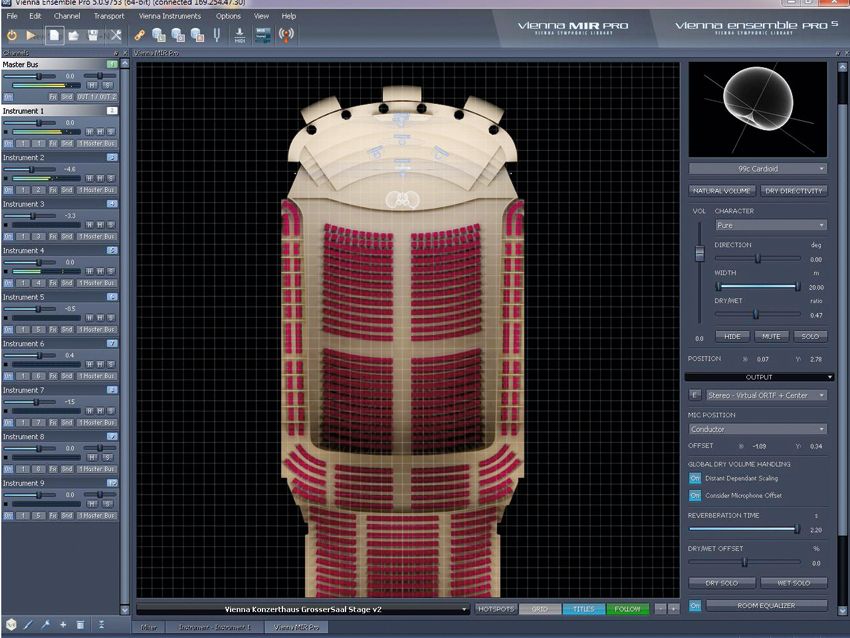Open the Transport menu

(x=109, y=16)
